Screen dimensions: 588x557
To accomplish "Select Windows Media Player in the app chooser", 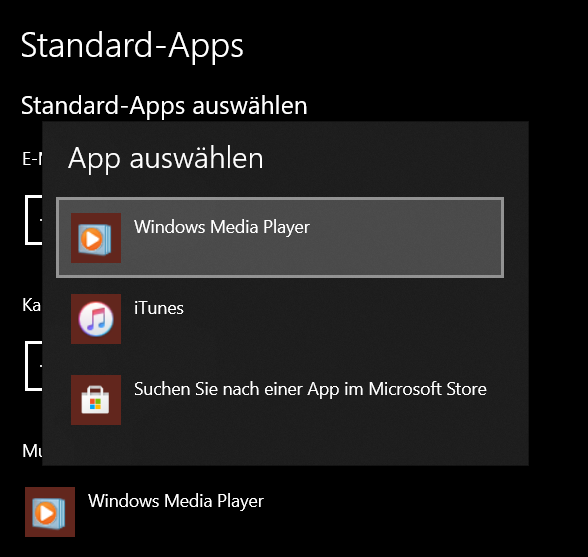I will (x=280, y=237).
